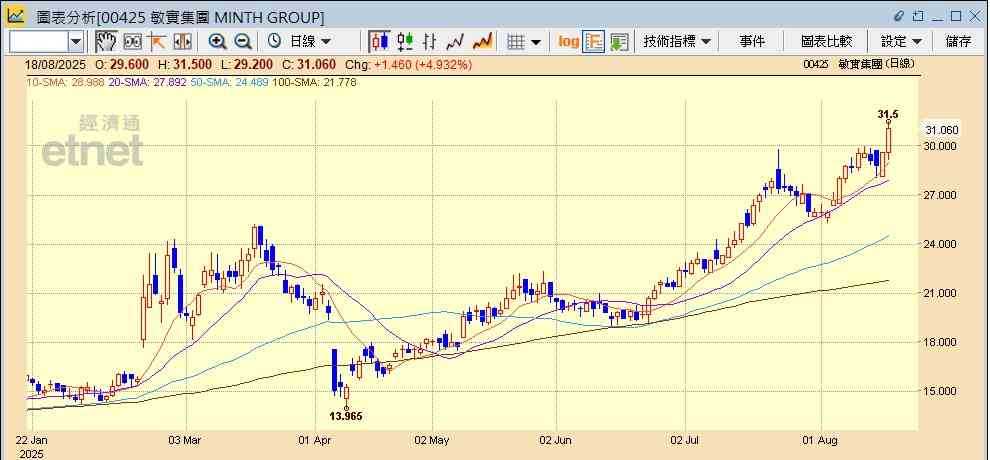The width and height of the screenshot is (990, 460).
Task: Open the 日線 period dropdown
Action: 309,42
